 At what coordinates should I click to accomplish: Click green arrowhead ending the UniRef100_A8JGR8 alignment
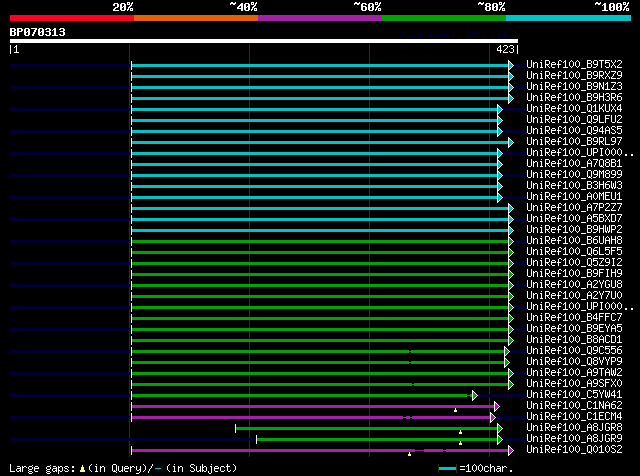(x=500, y=429)
